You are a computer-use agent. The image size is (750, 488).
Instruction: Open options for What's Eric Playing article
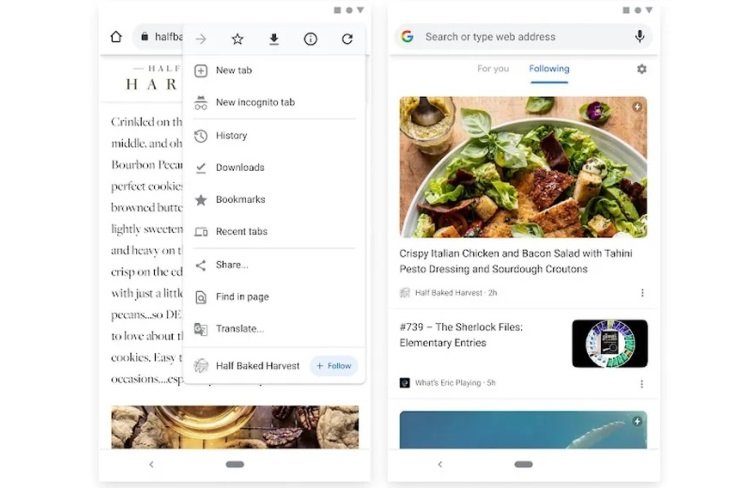(642, 384)
